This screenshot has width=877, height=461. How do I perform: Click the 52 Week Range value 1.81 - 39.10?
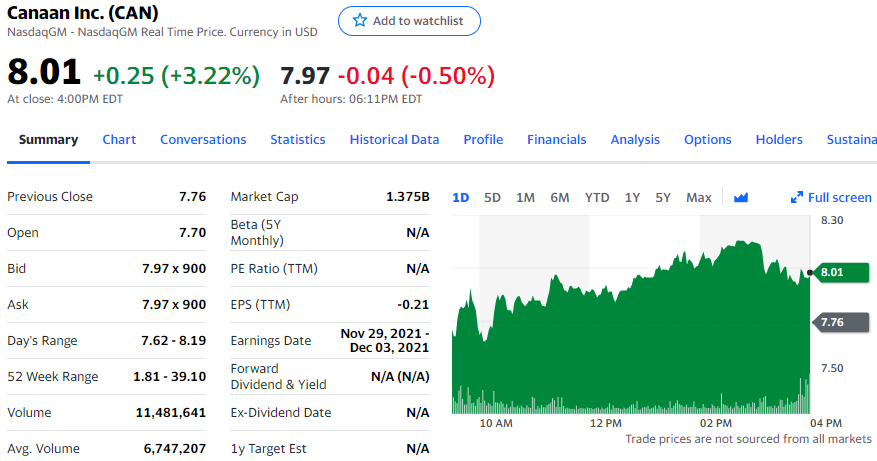tap(169, 377)
